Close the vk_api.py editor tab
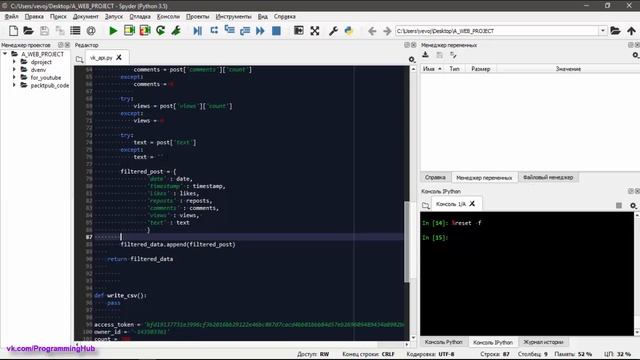The height and width of the screenshot is (360, 640). [119, 58]
